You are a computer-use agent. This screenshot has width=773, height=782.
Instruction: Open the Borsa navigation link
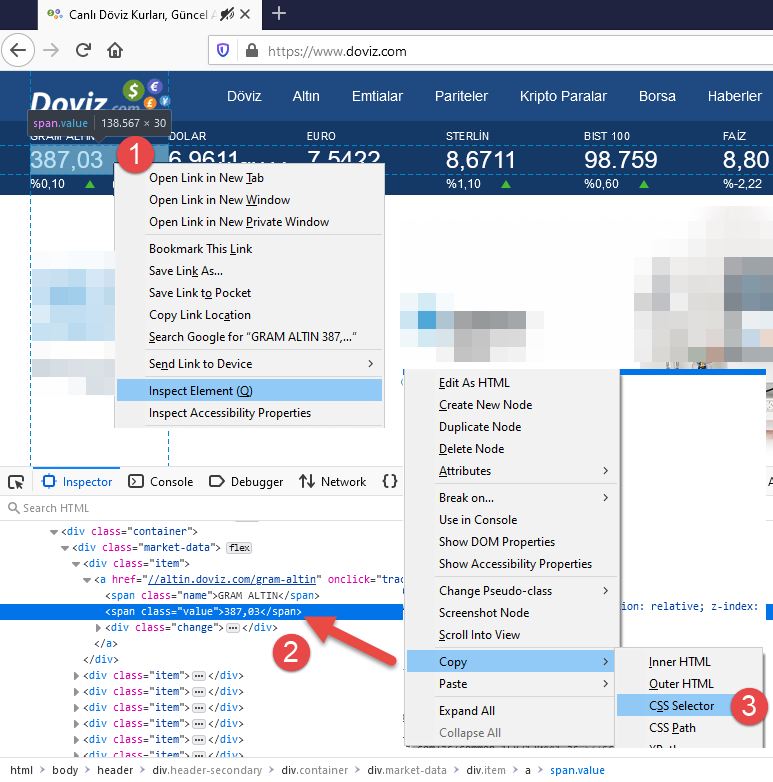657,96
